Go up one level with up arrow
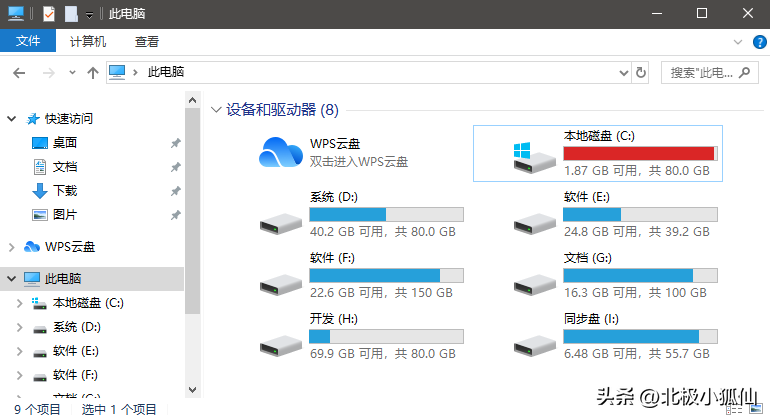The image size is (770, 419). pos(93,73)
